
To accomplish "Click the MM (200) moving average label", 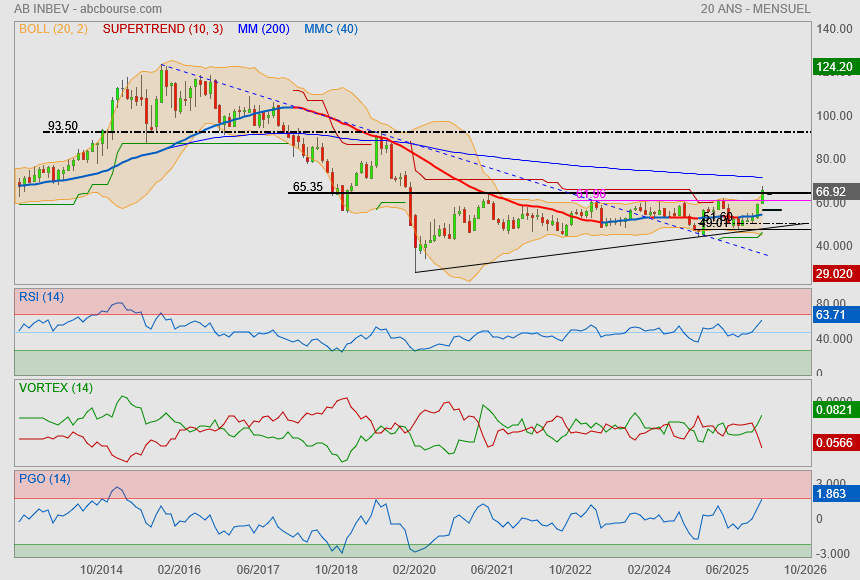I will click(263, 29).
